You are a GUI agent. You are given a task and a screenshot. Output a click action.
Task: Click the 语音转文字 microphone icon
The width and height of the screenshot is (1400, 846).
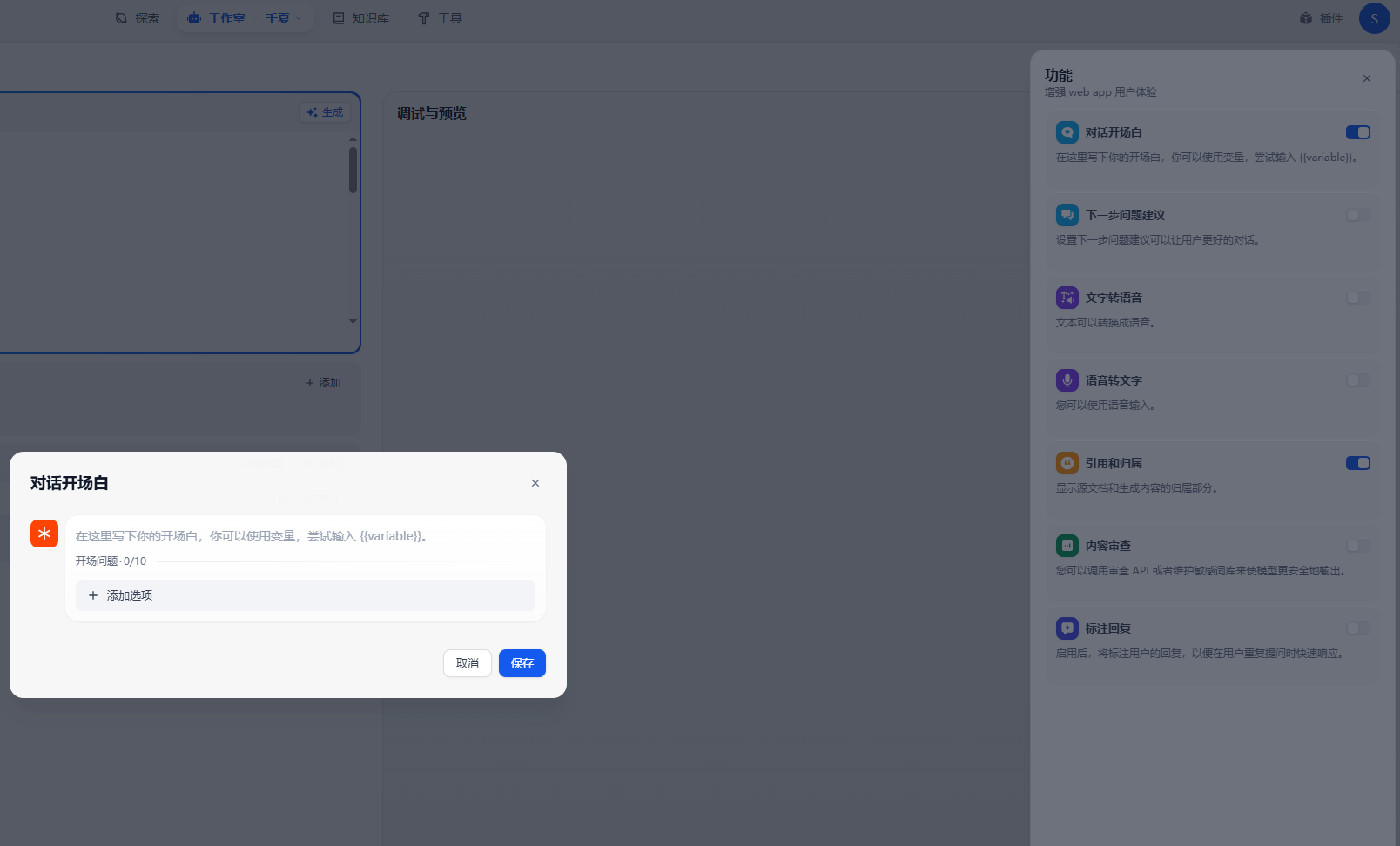(1067, 380)
